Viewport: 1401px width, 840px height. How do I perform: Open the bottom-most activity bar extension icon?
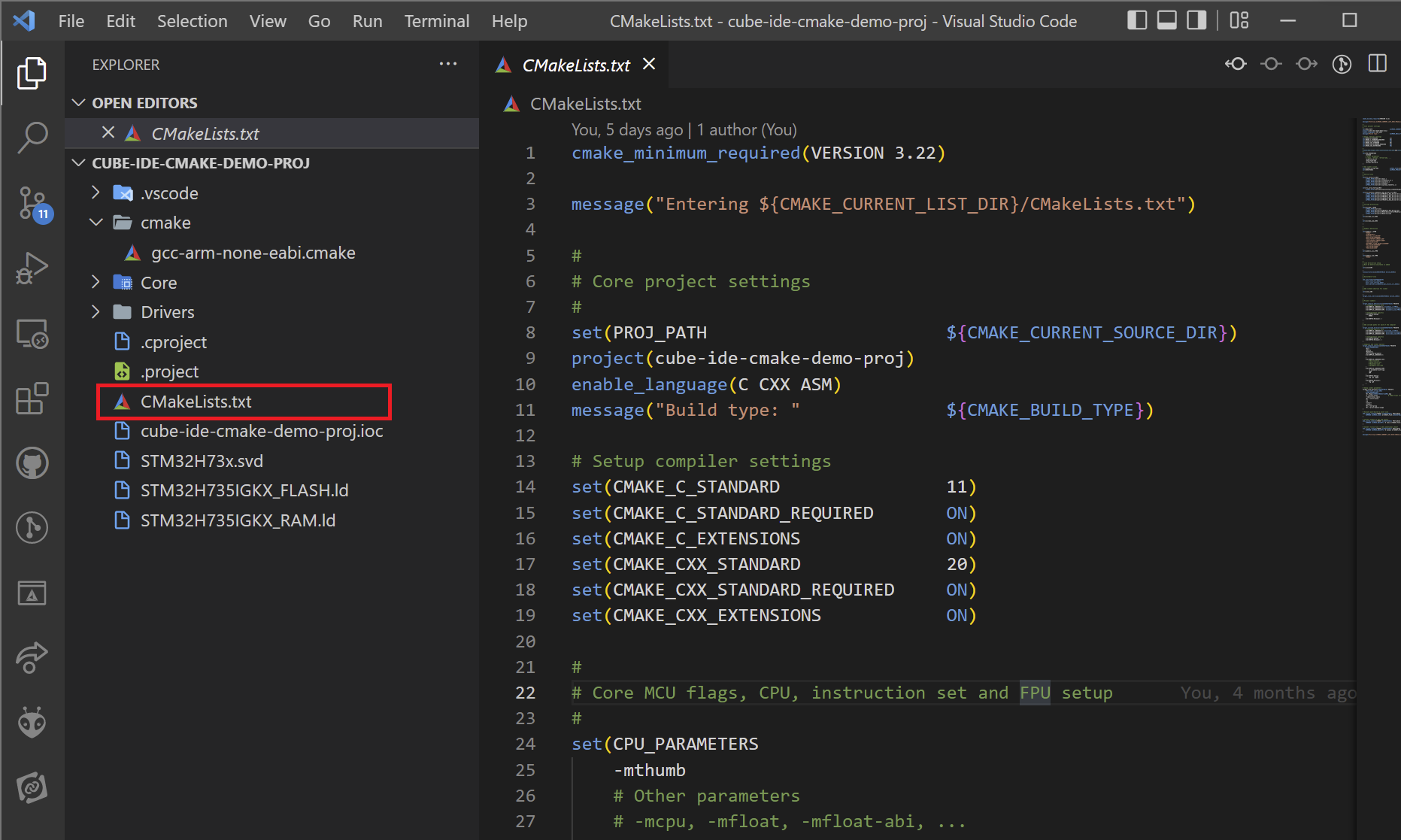32,788
